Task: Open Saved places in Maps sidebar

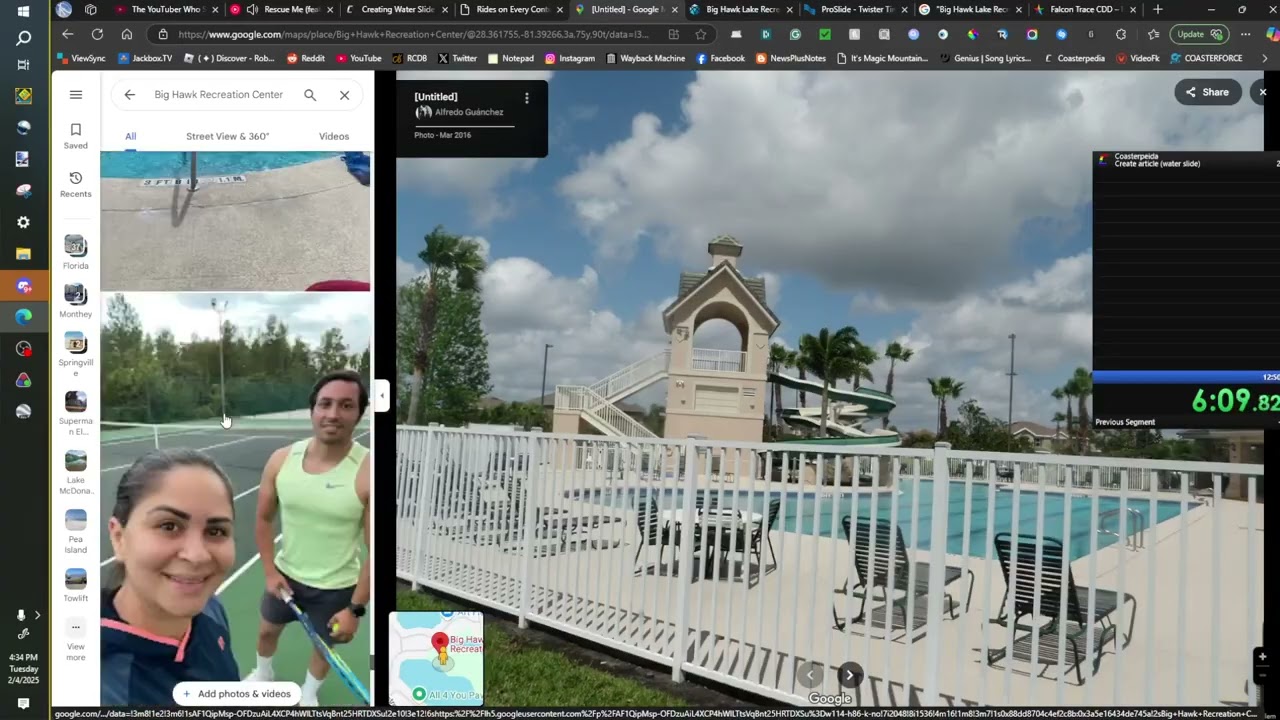Action: 76,136
